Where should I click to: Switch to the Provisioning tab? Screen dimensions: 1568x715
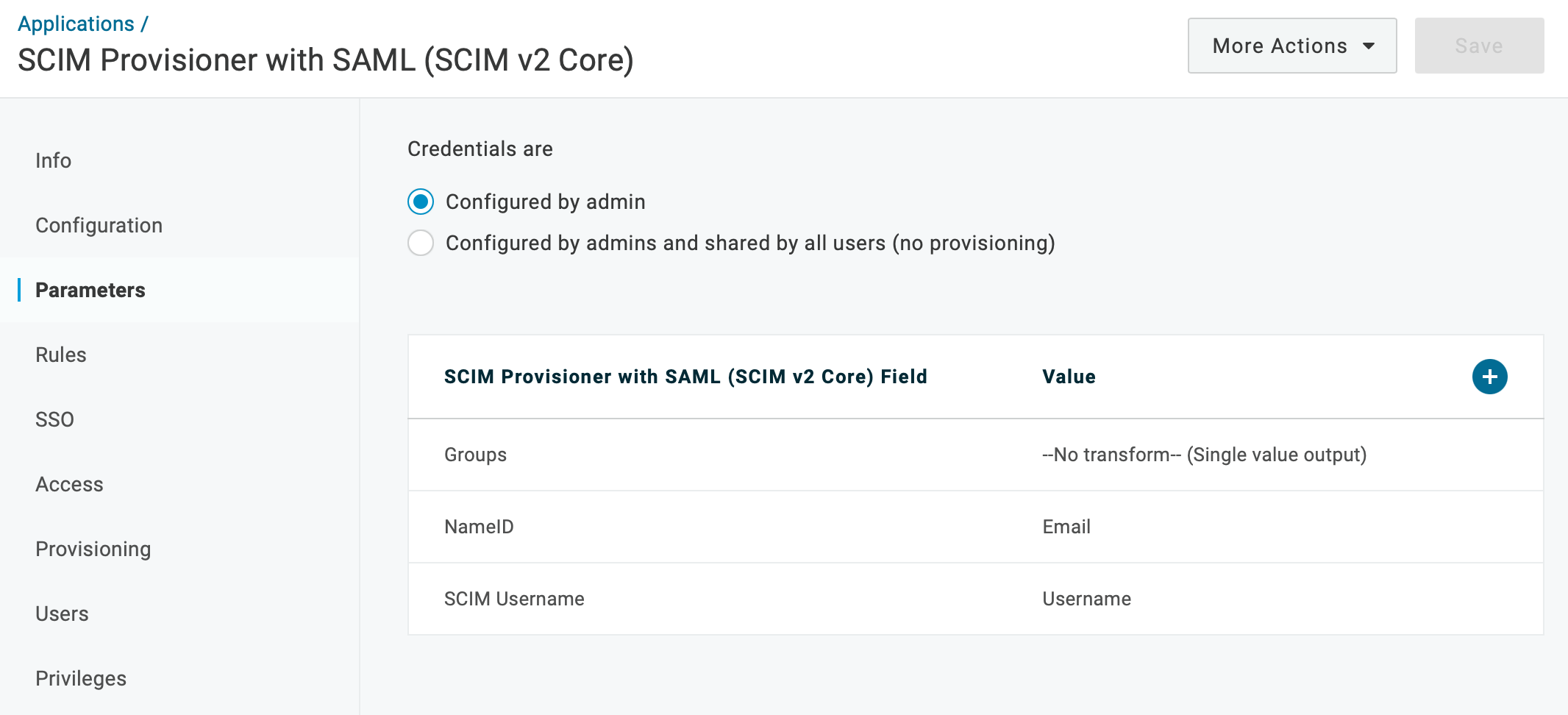pyautogui.click(x=93, y=549)
